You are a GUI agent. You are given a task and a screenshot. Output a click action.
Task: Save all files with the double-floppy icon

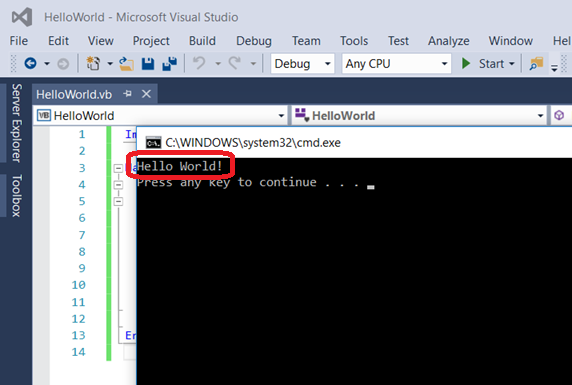(170, 64)
